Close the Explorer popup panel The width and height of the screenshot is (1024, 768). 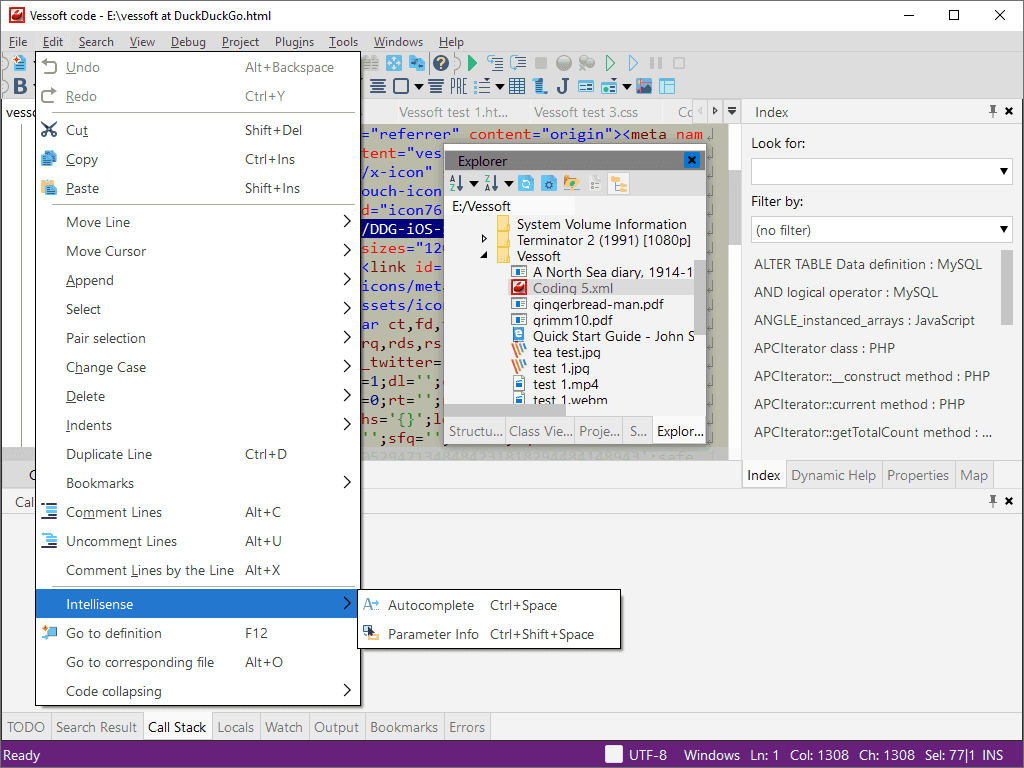click(x=692, y=160)
